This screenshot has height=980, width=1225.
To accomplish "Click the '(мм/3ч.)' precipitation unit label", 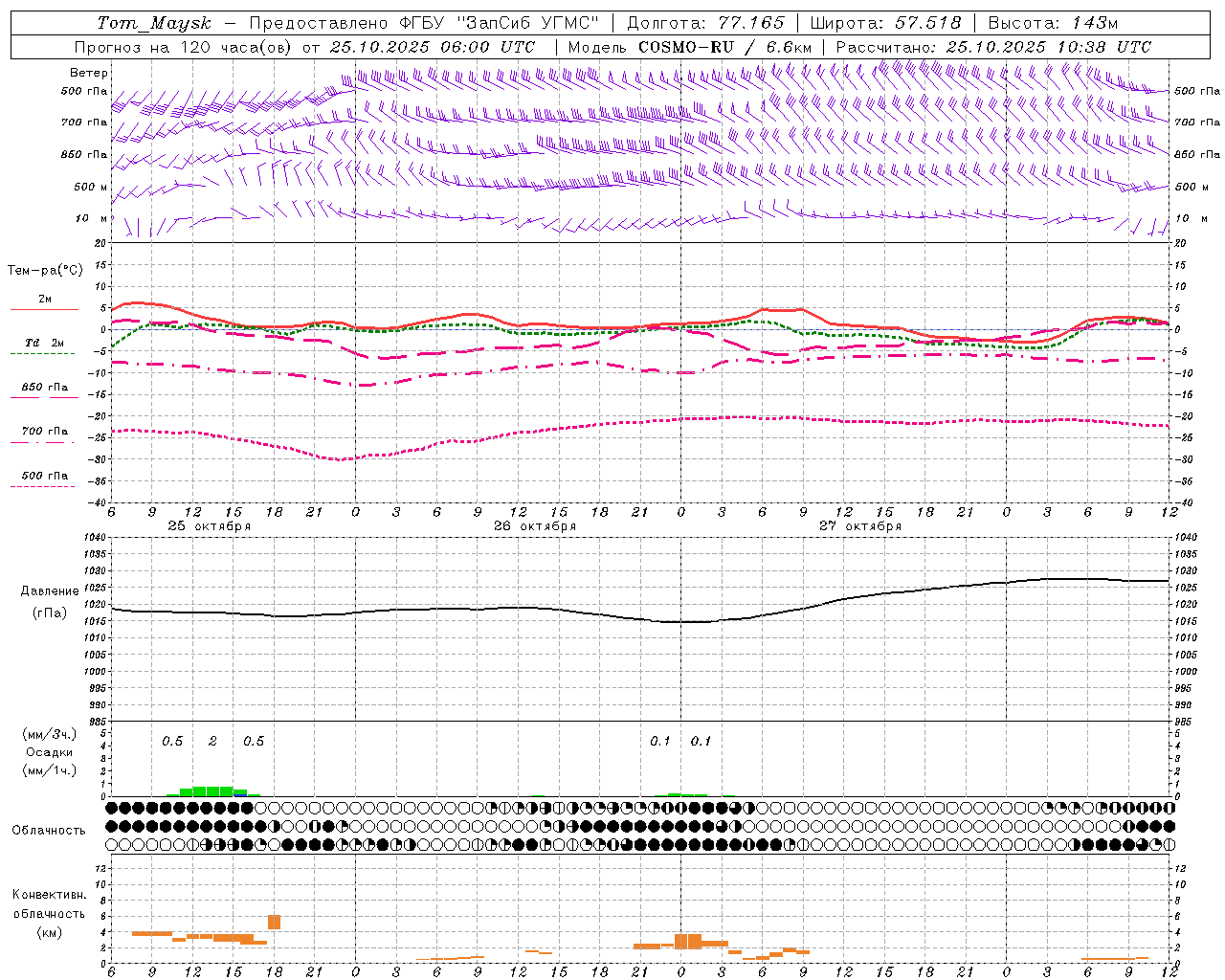I will pyautogui.click(x=50, y=734).
